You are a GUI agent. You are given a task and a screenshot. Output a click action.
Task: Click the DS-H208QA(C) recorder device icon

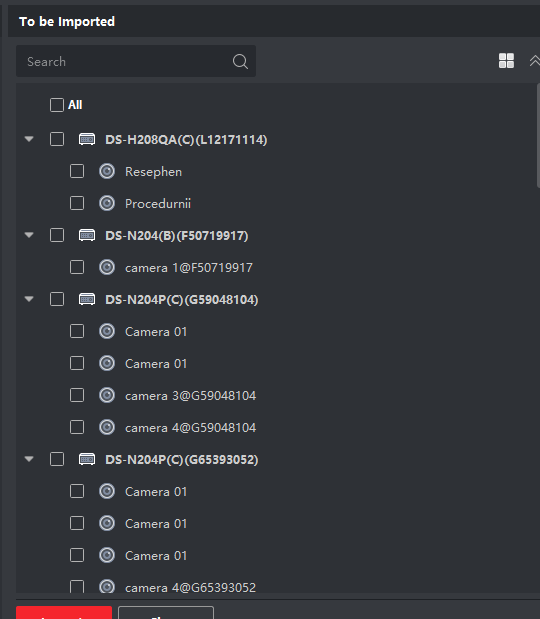point(87,139)
